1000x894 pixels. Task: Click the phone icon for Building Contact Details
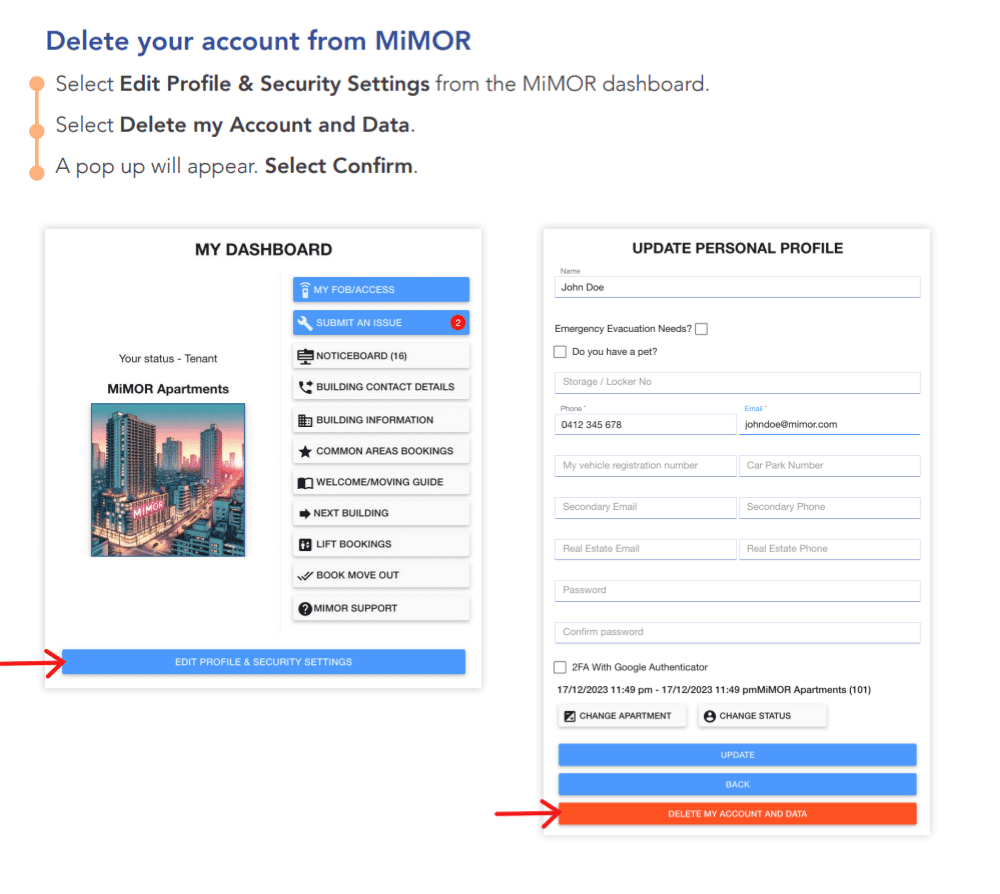tap(305, 386)
